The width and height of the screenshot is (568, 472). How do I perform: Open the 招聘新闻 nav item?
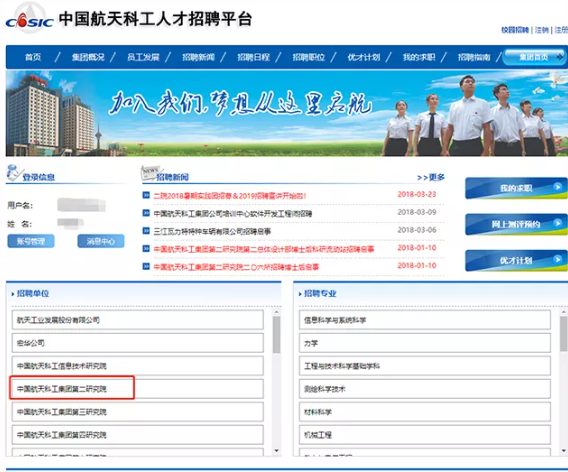coord(198,57)
